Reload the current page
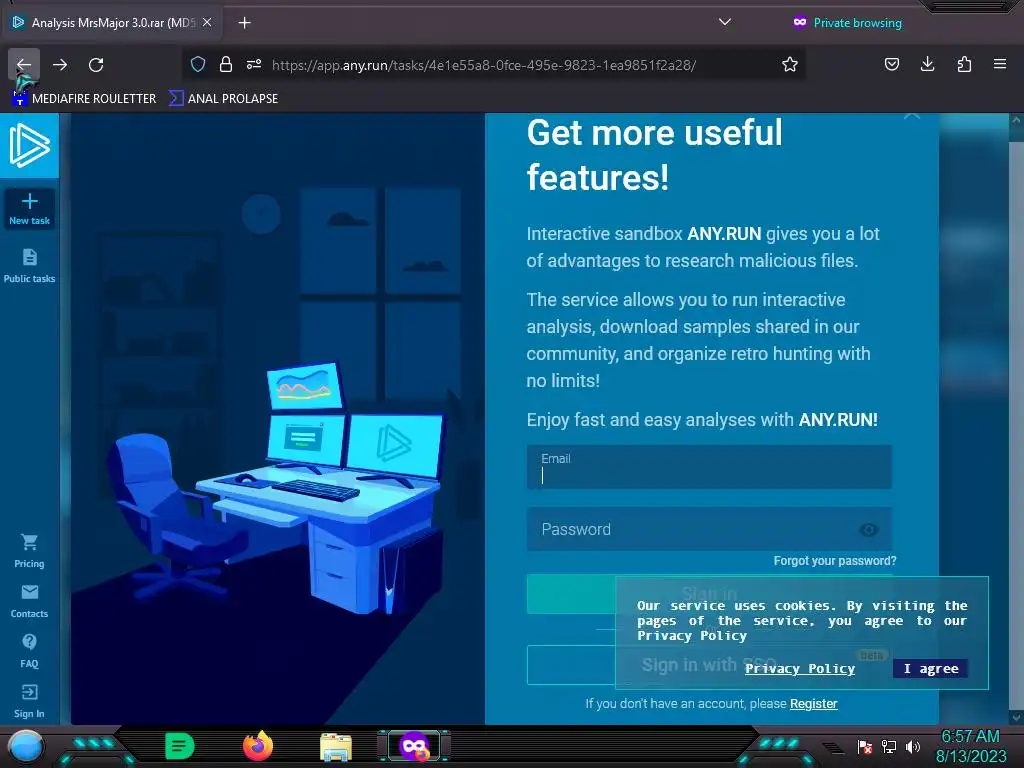Screen dimensions: 1024x768 click(96, 65)
